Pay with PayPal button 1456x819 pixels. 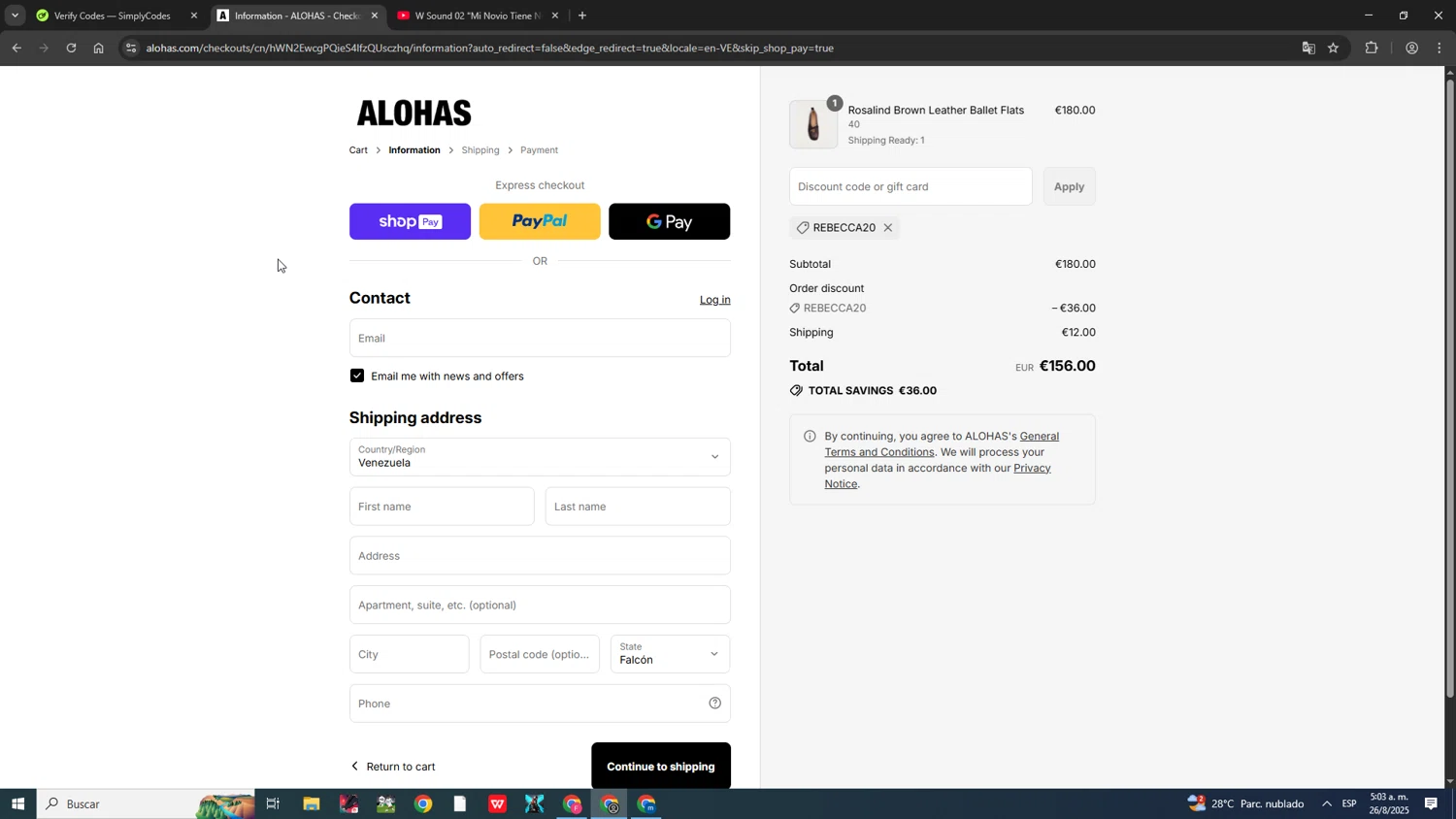(x=540, y=221)
